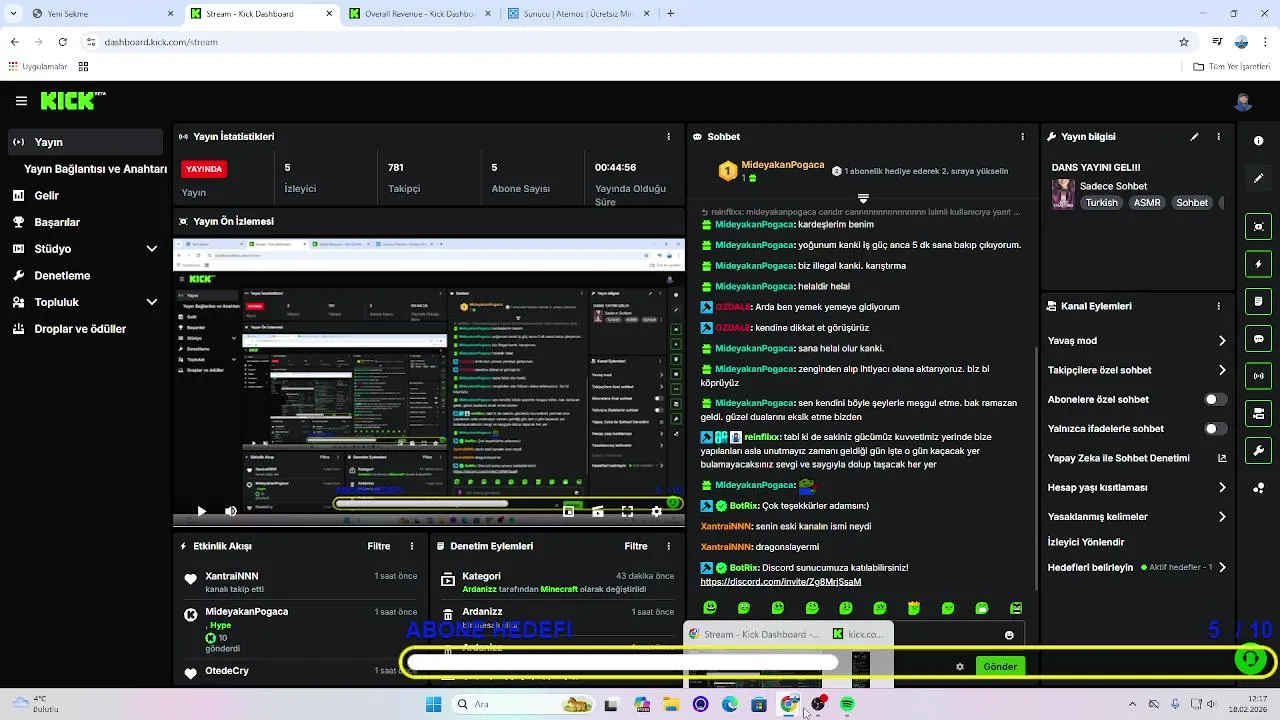
Task: Open Yayın İstatistikleri three-dot menu
Action: pyautogui.click(x=669, y=137)
